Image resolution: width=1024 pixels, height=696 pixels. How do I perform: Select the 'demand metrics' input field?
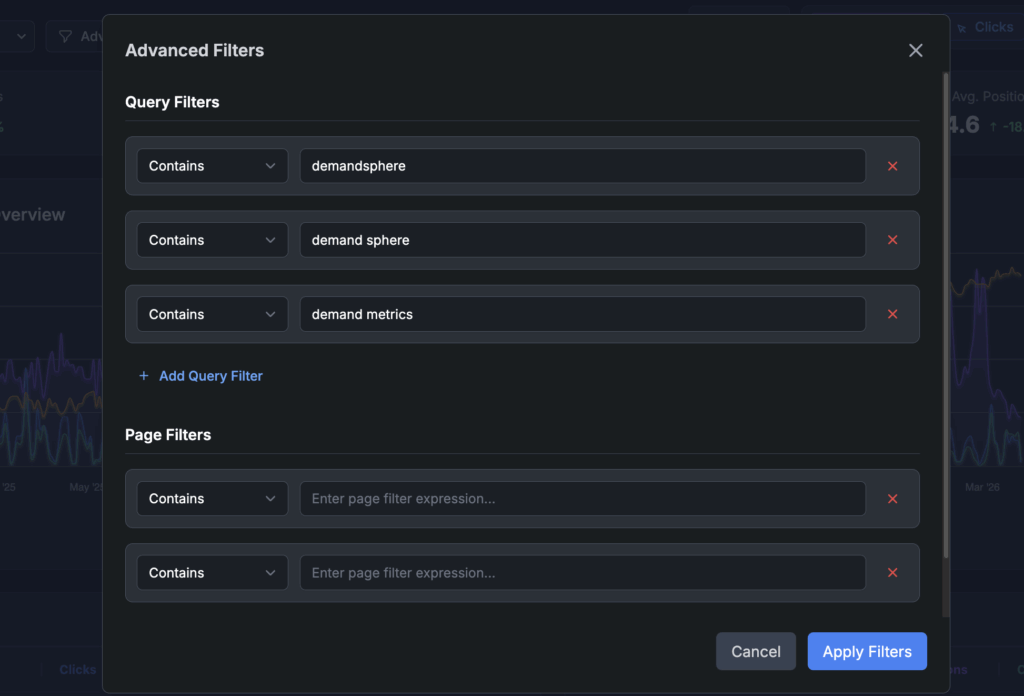point(582,314)
